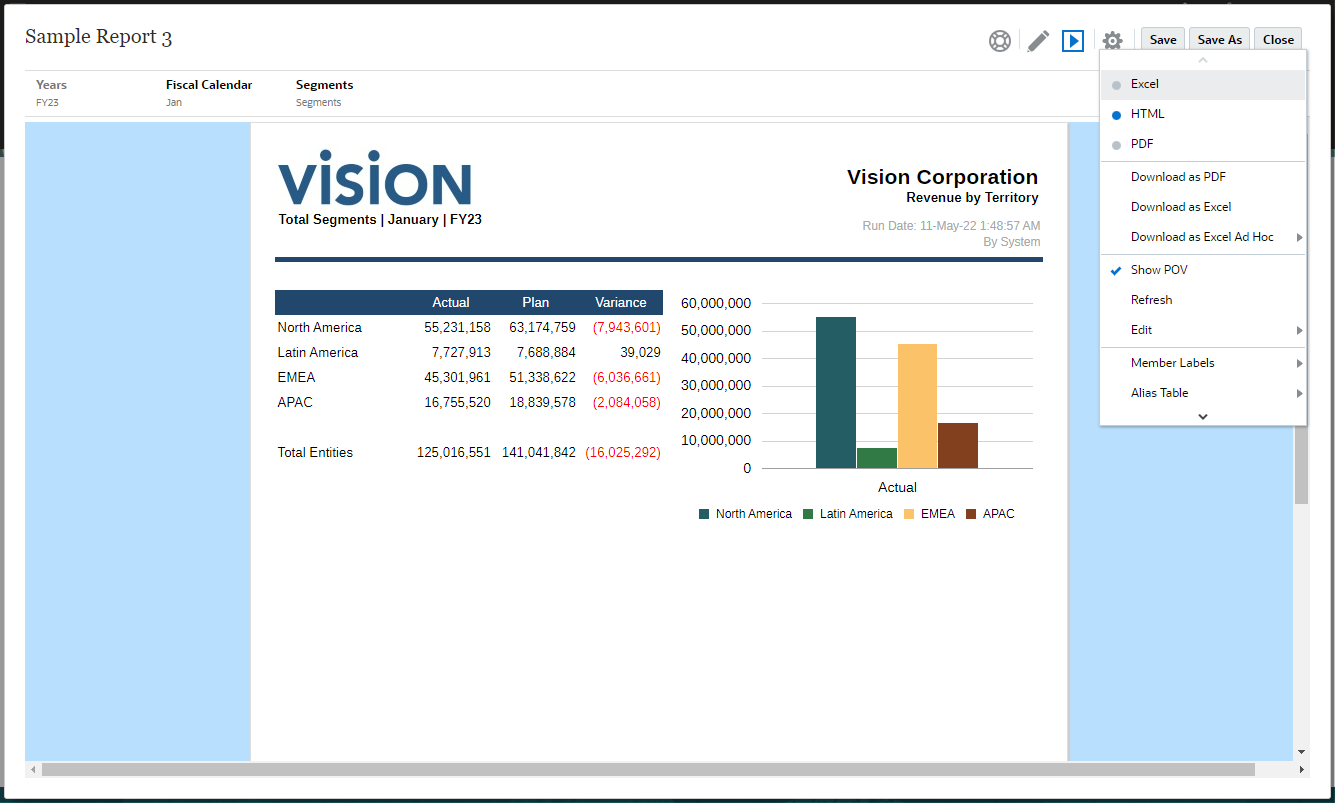The height and width of the screenshot is (803, 1335).
Task: Click the Save As button
Action: (x=1219, y=39)
